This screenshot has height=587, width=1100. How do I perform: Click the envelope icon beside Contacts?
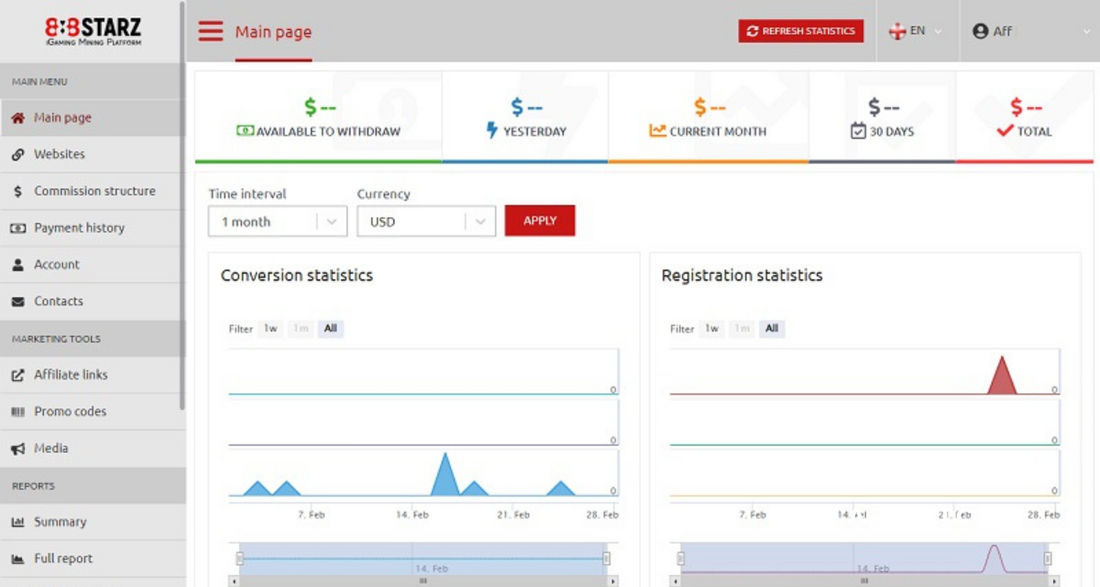click(18, 302)
